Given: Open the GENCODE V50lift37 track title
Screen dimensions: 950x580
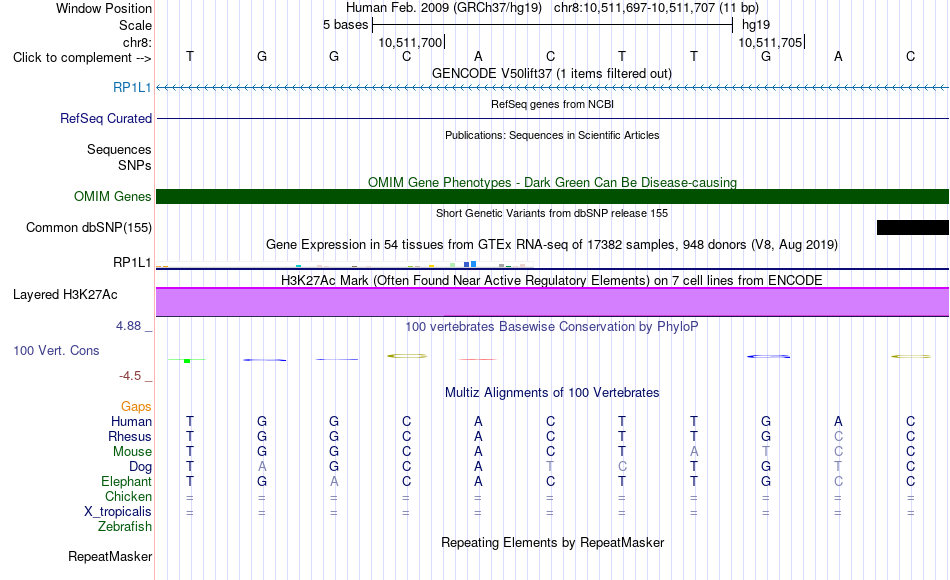Looking at the screenshot, I should click(552, 73).
